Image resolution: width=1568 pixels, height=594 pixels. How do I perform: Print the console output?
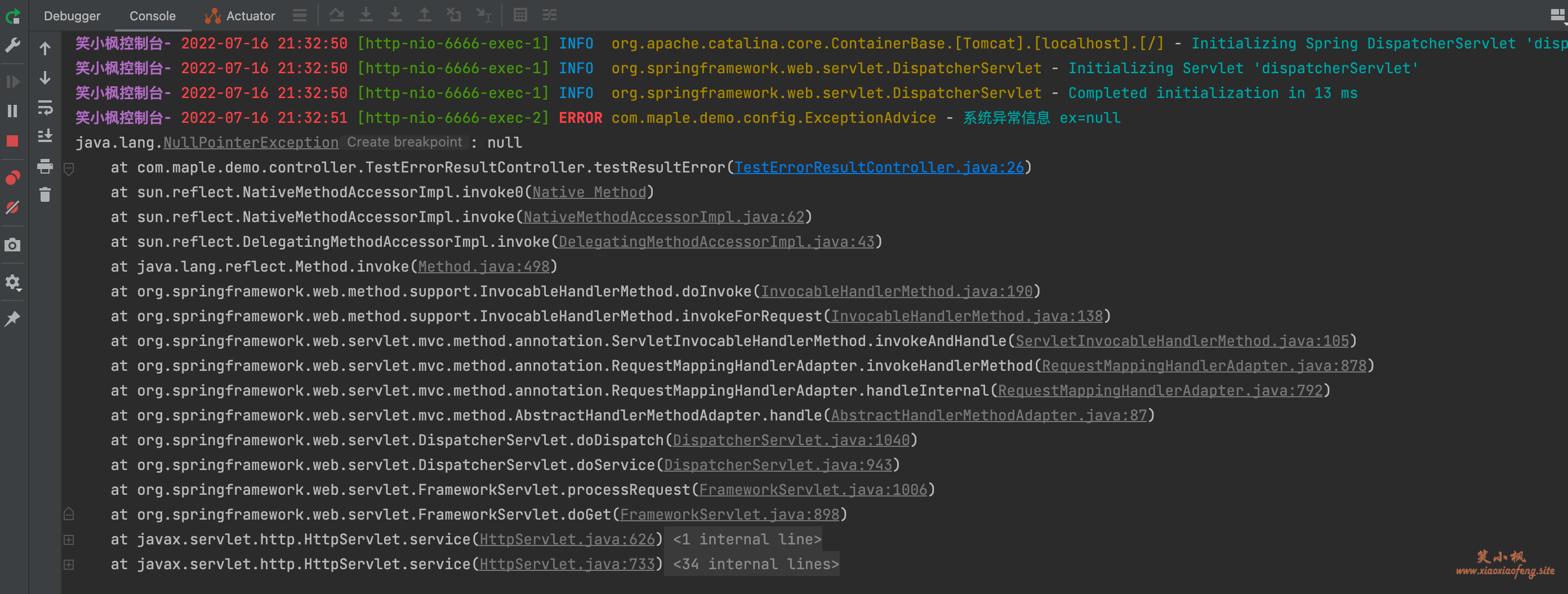tap(45, 166)
